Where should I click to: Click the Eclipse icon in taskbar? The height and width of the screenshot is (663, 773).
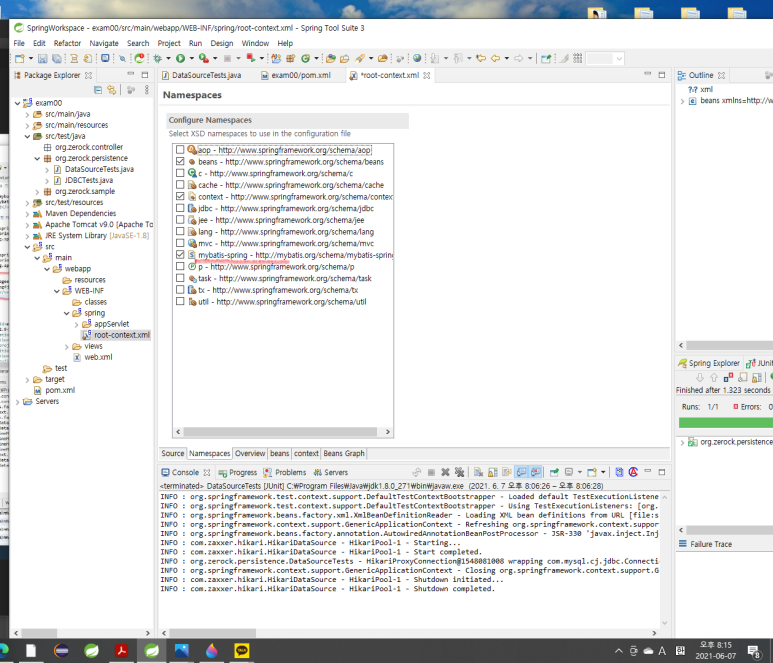click(62, 651)
